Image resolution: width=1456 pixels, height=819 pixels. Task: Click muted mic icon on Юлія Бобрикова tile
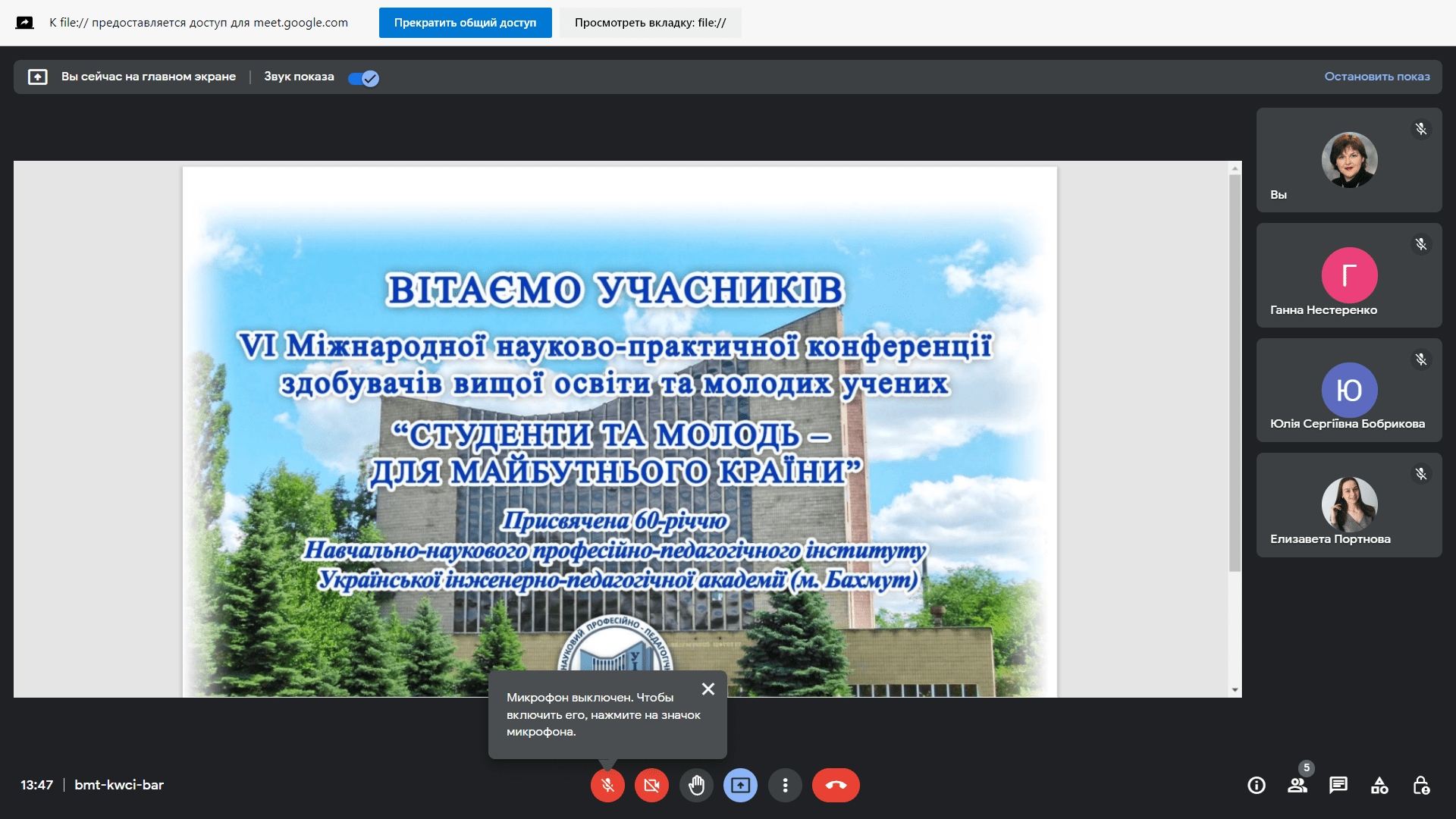[x=1421, y=359]
